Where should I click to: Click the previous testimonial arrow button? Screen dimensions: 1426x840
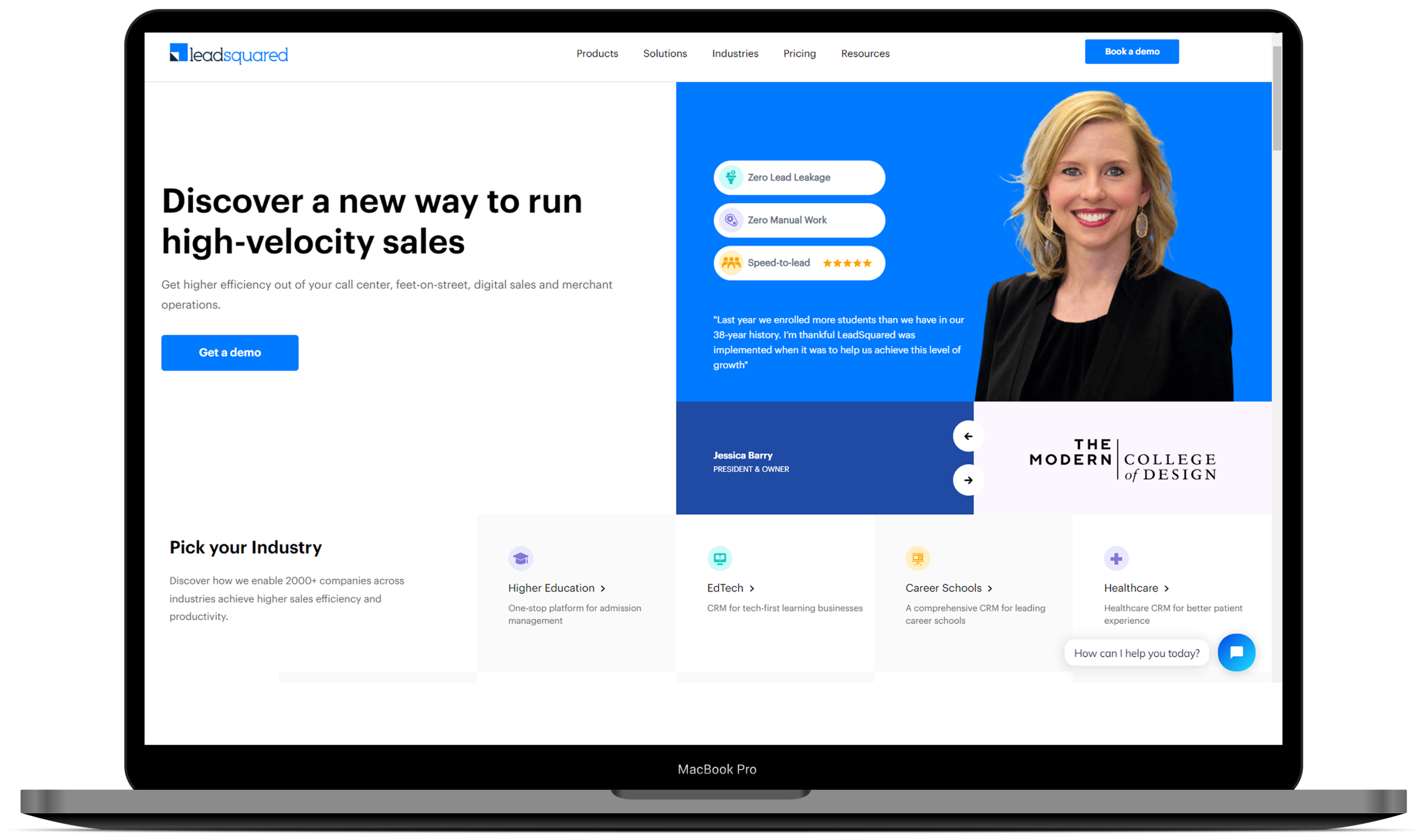pos(967,436)
